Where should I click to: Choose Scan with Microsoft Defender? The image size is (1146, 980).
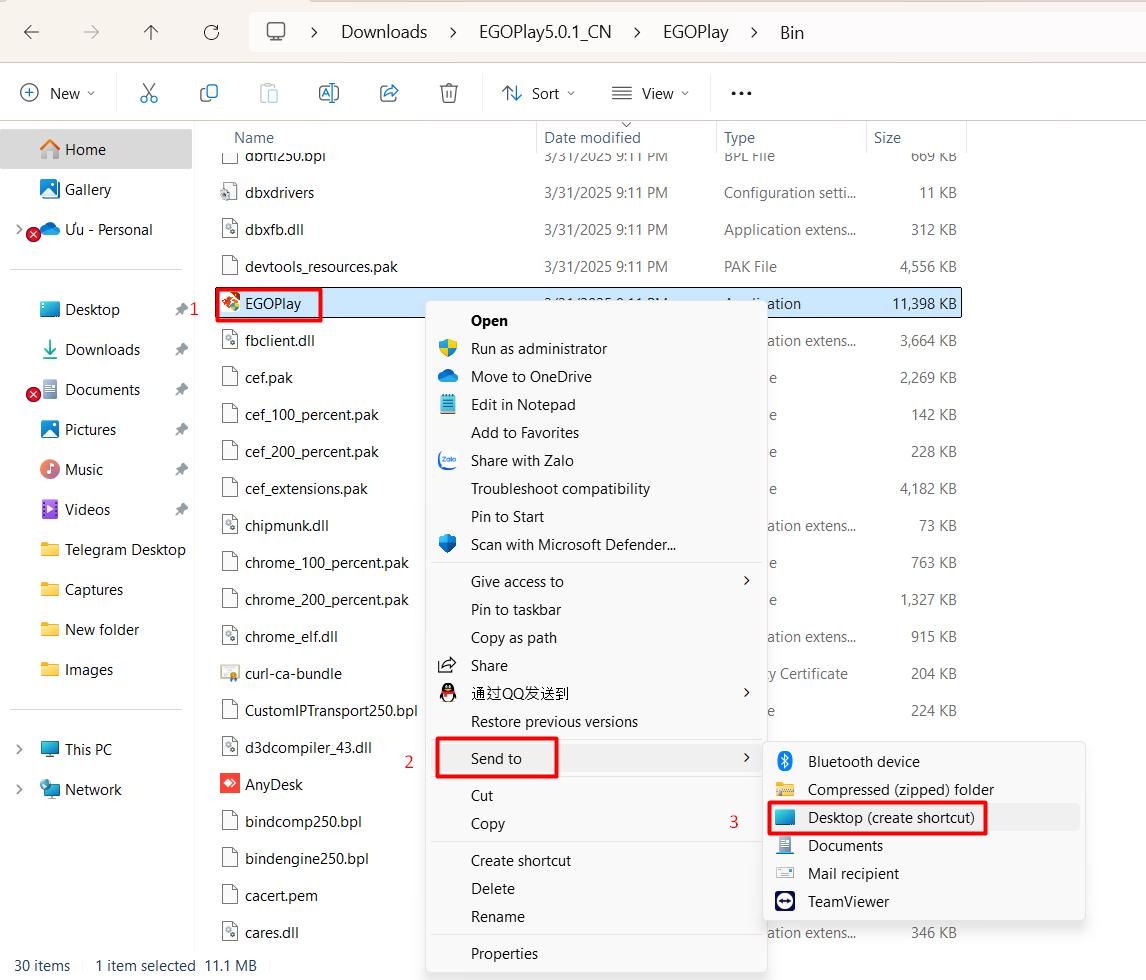pyautogui.click(x=596, y=544)
